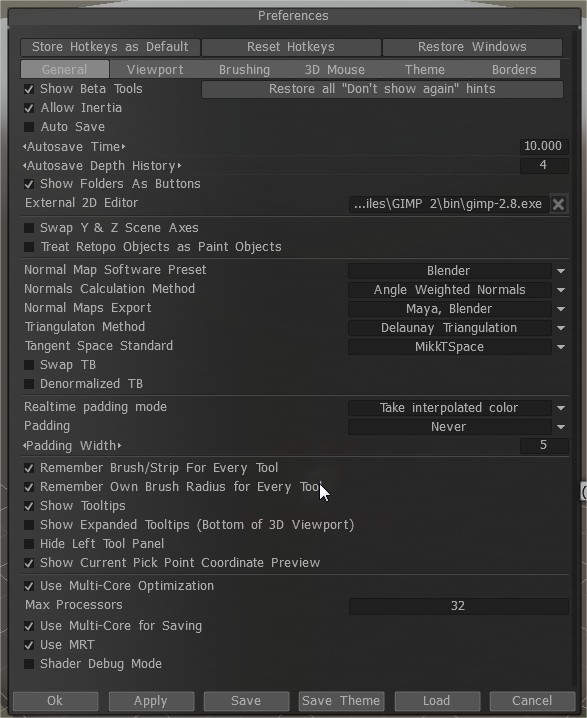Image resolution: width=587 pixels, height=718 pixels.
Task: Click the Restore Windows button
Action: (472, 47)
